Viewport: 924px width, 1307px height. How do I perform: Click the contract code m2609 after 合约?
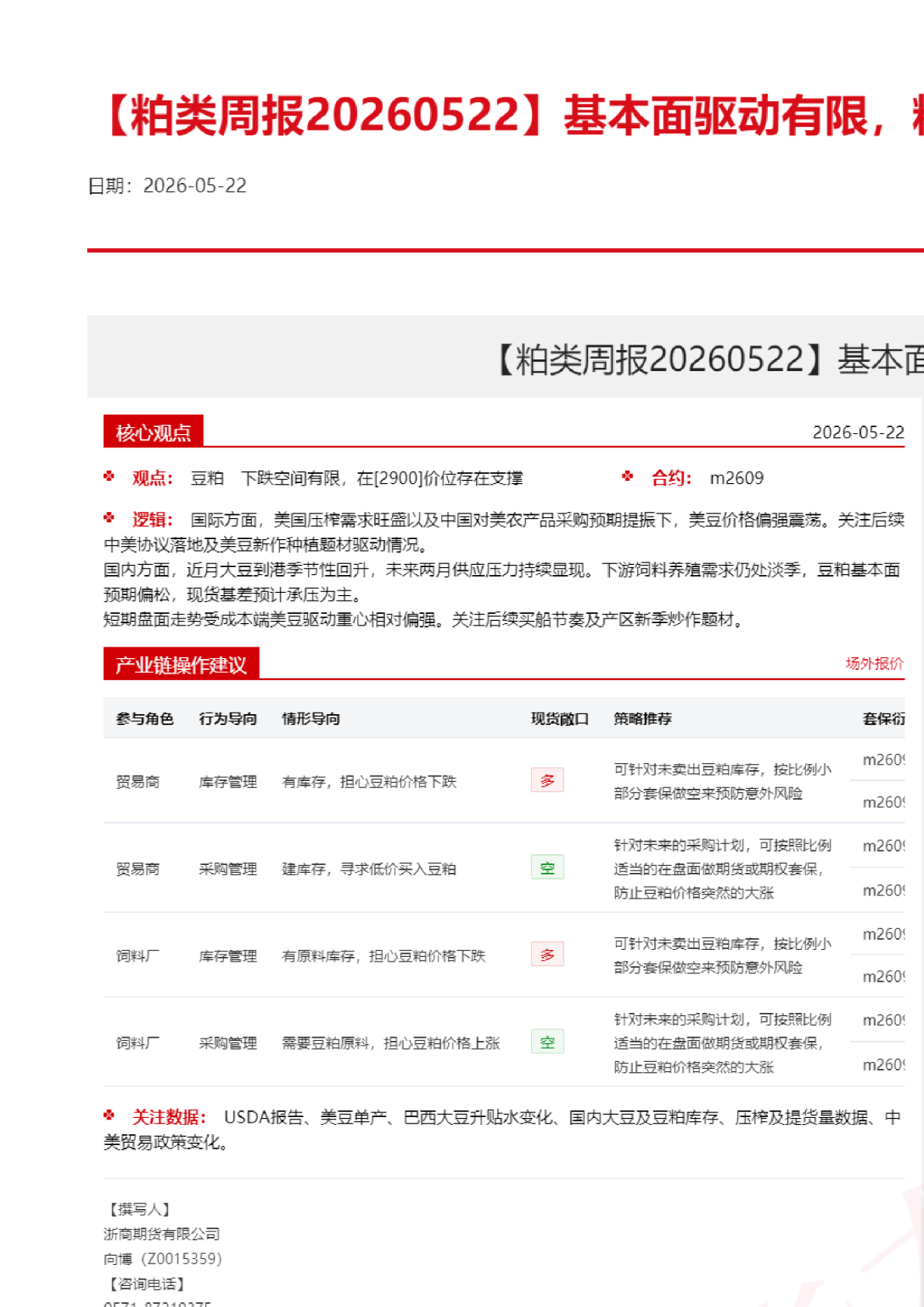(x=737, y=478)
